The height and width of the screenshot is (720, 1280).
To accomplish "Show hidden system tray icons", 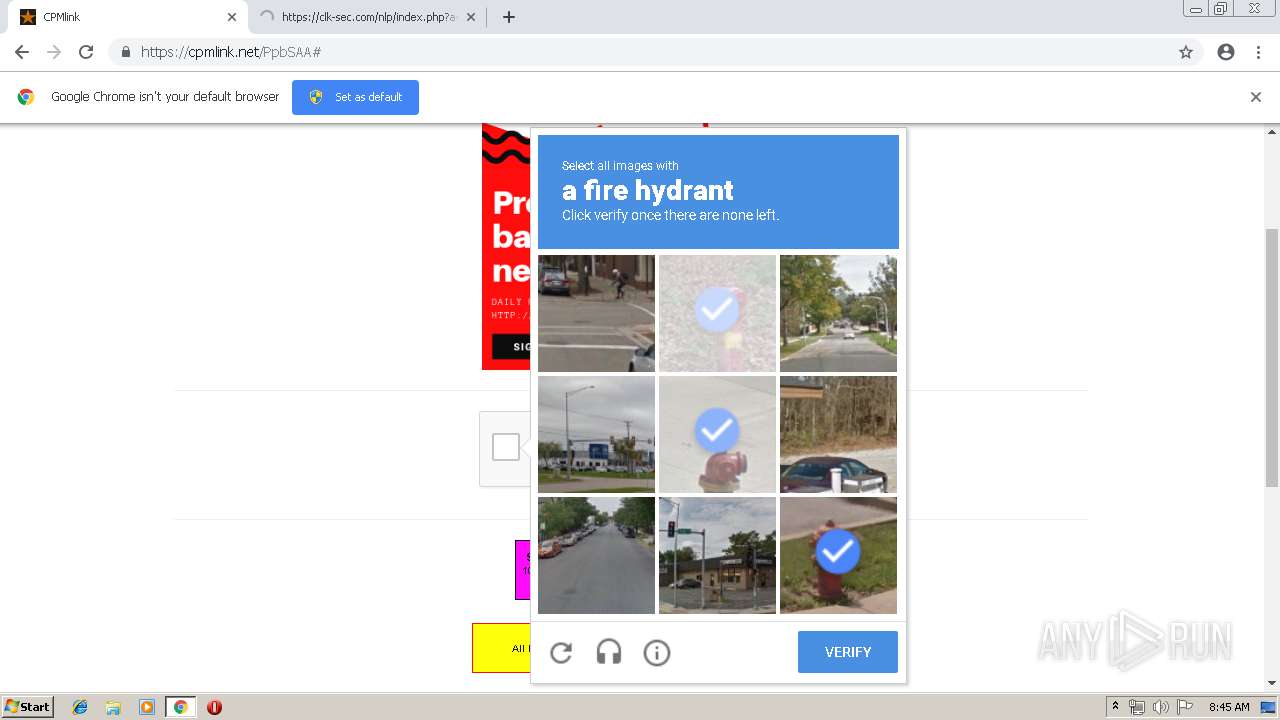I will [1115, 707].
